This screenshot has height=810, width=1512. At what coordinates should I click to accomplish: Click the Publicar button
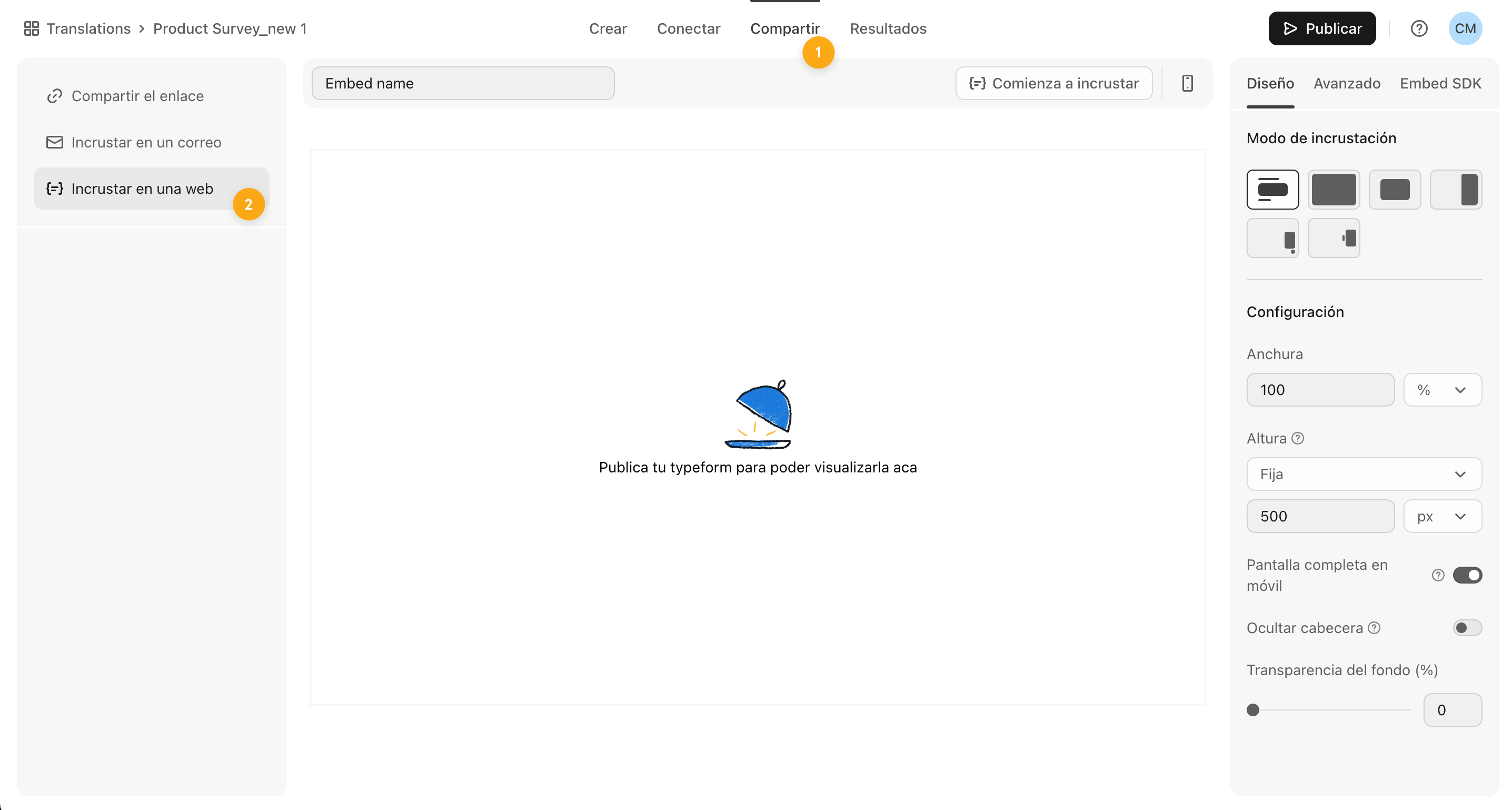point(1322,28)
